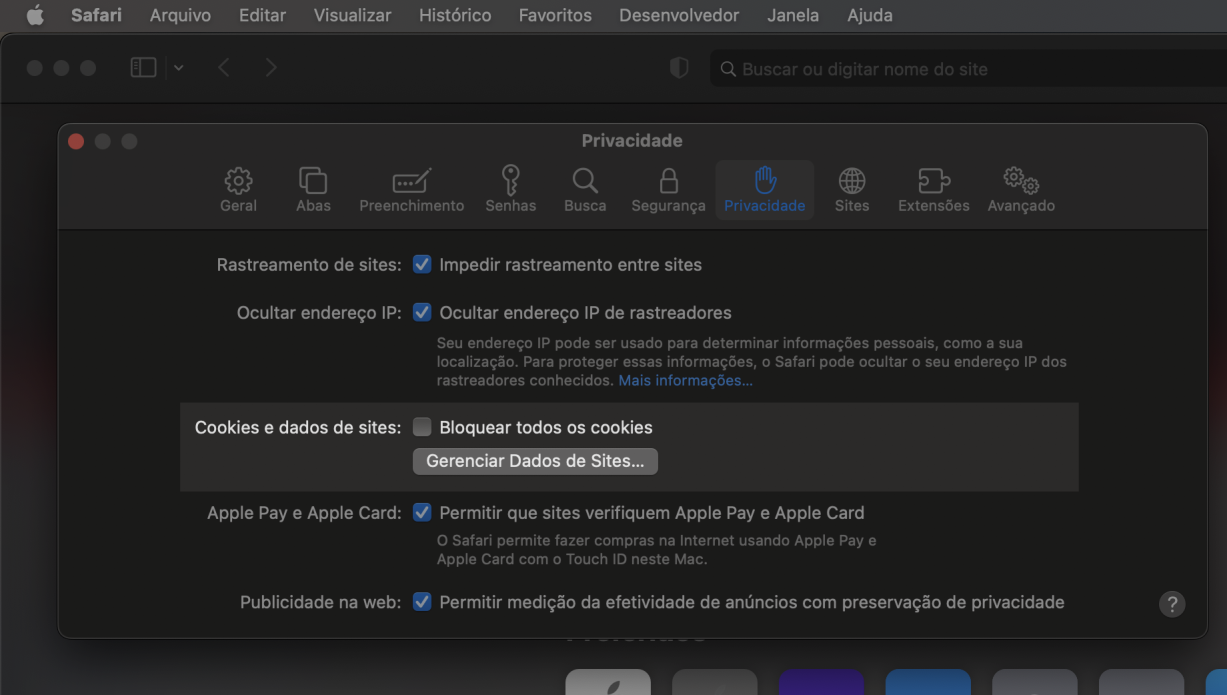The width and height of the screenshot is (1227, 695).
Task: Toggle the Safari sidebar button
Action: coord(144,68)
